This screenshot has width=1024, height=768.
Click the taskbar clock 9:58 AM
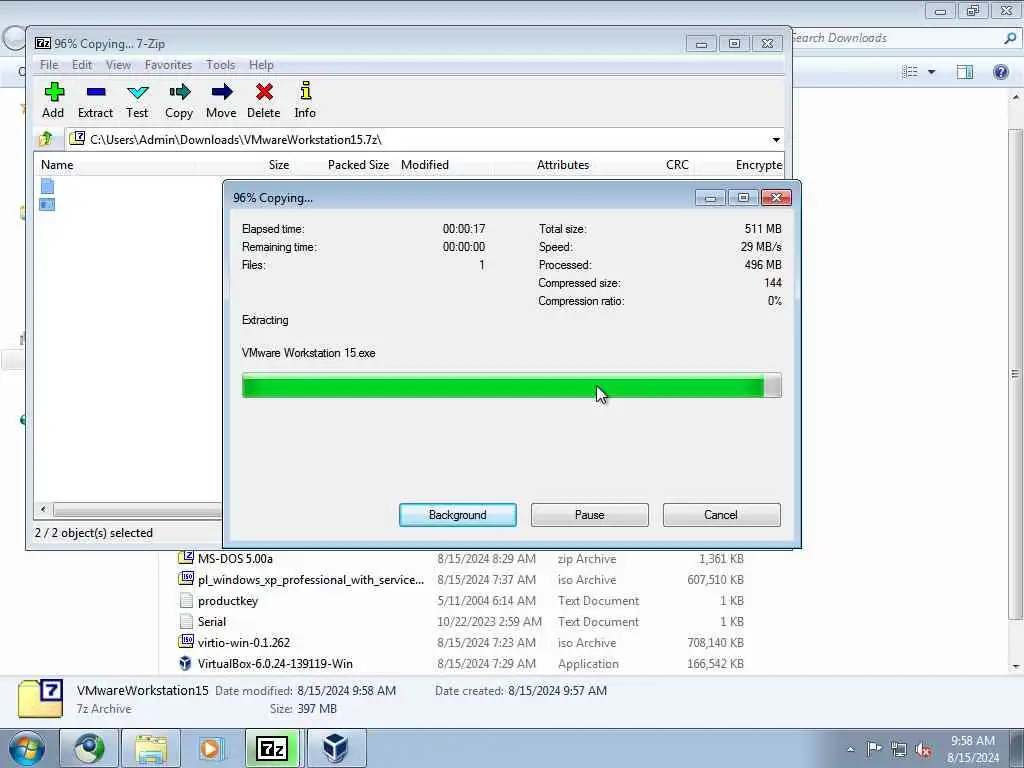[972, 741]
